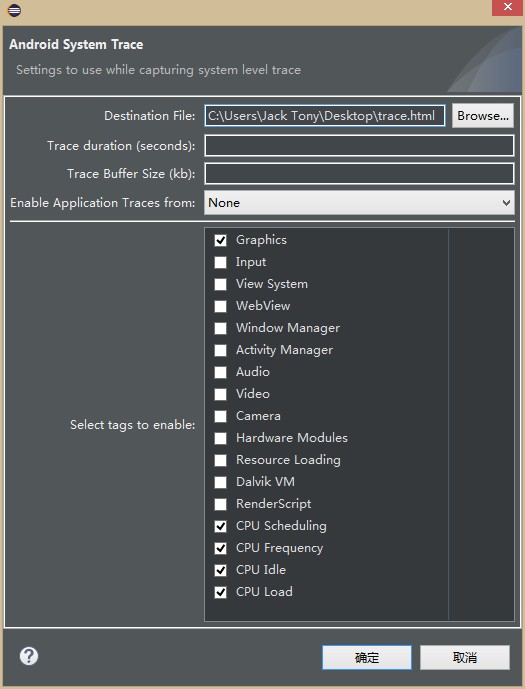Enable the View System tag checkbox

pyautogui.click(x=220, y=284)
